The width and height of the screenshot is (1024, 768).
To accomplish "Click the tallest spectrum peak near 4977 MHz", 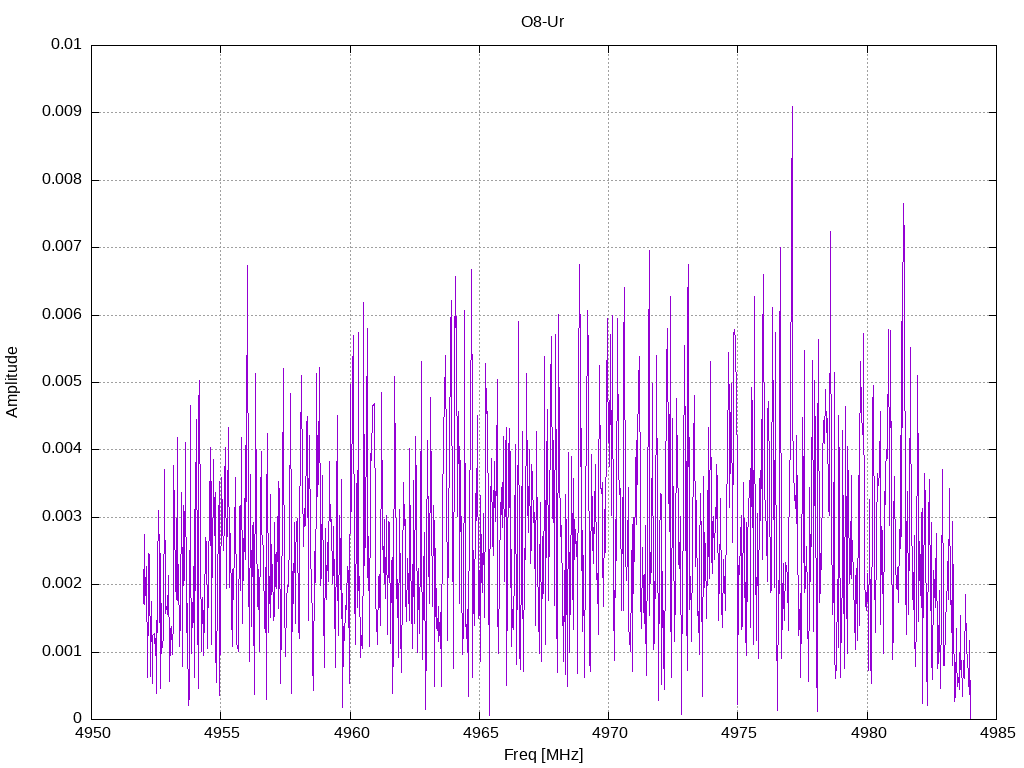I will pyautogui.click(x=792, y=108).
